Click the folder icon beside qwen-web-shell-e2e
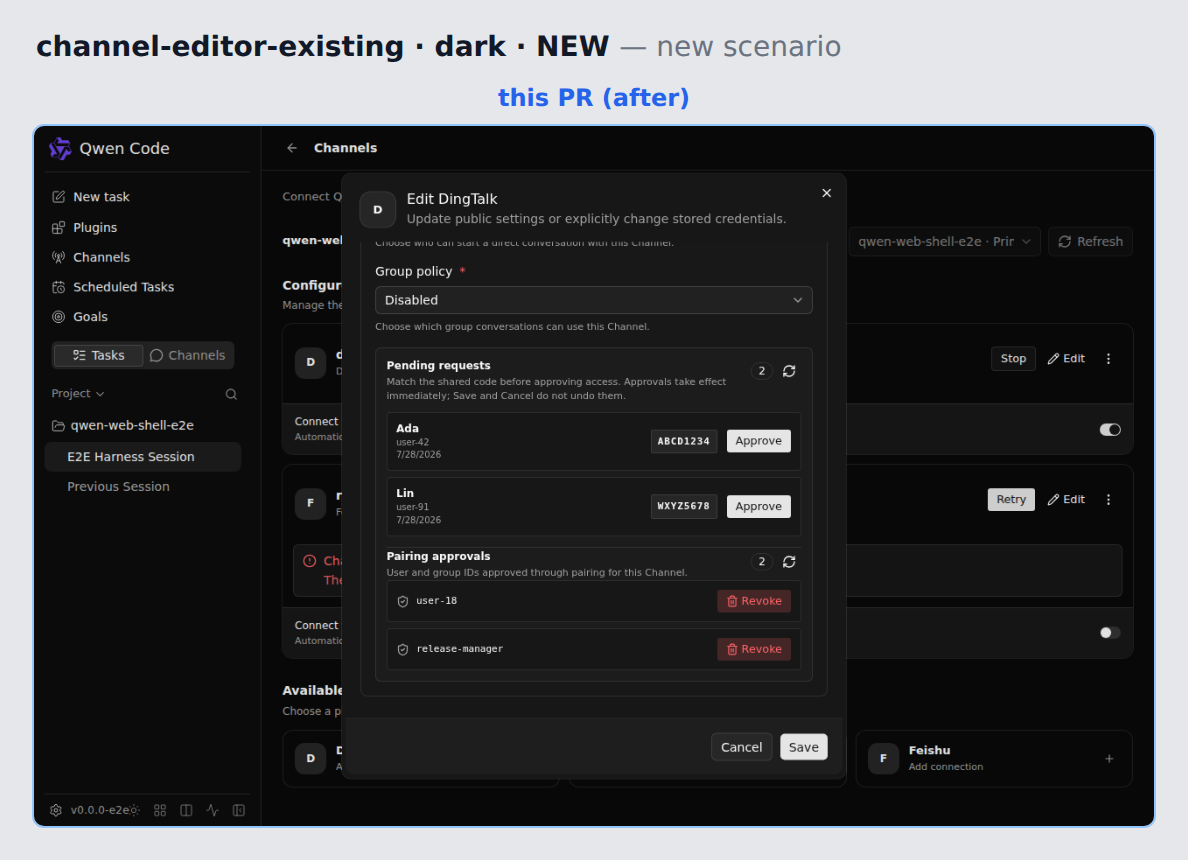 coord(58,426)
